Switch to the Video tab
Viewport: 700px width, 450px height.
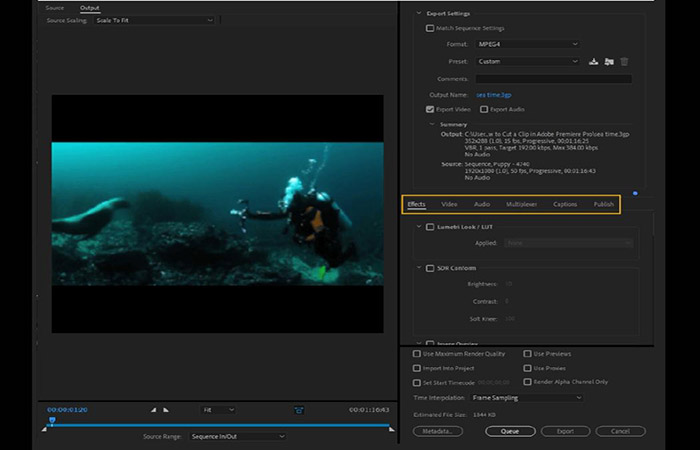(x=449, y=204)
